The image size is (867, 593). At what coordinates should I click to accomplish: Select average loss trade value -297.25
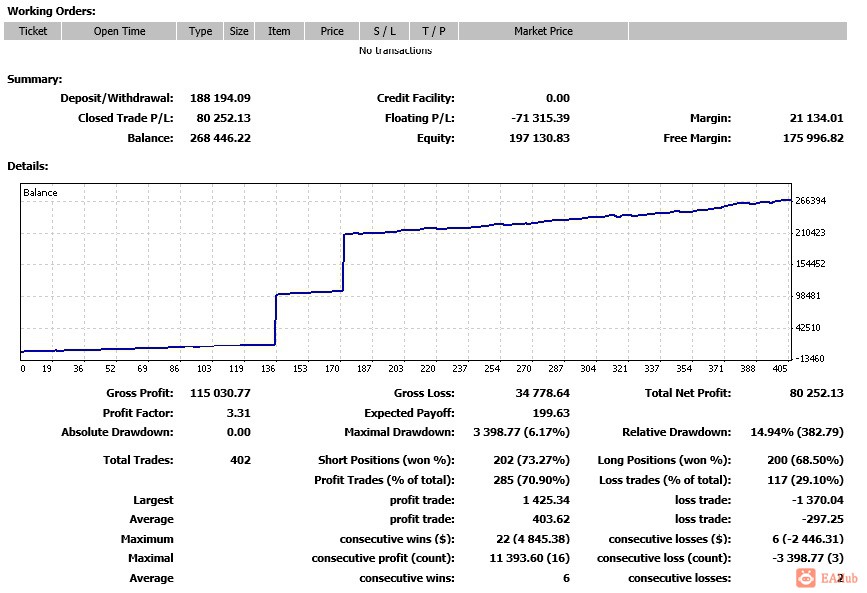coord(823,519)
